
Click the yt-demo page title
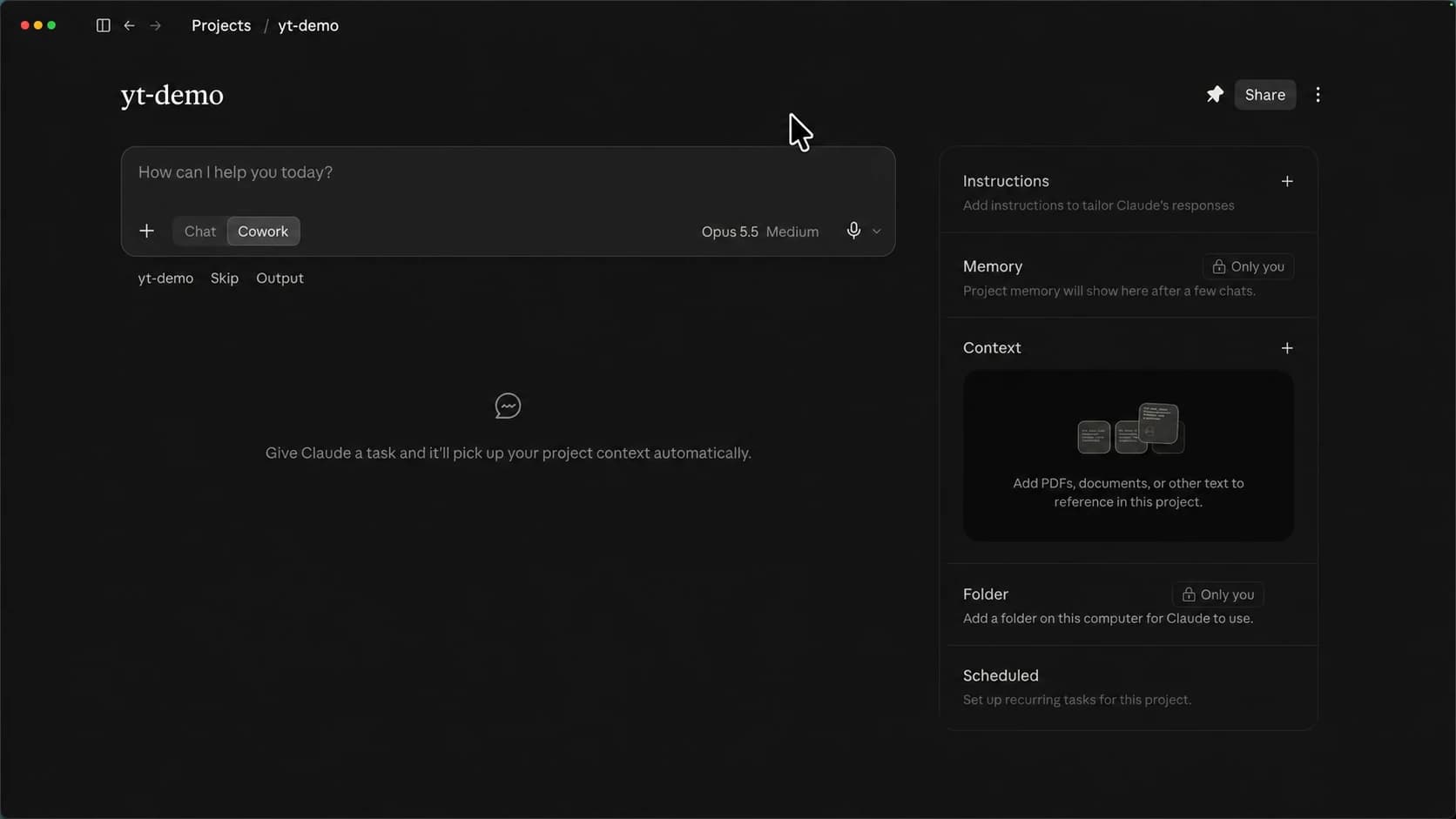tap(172, 95)
